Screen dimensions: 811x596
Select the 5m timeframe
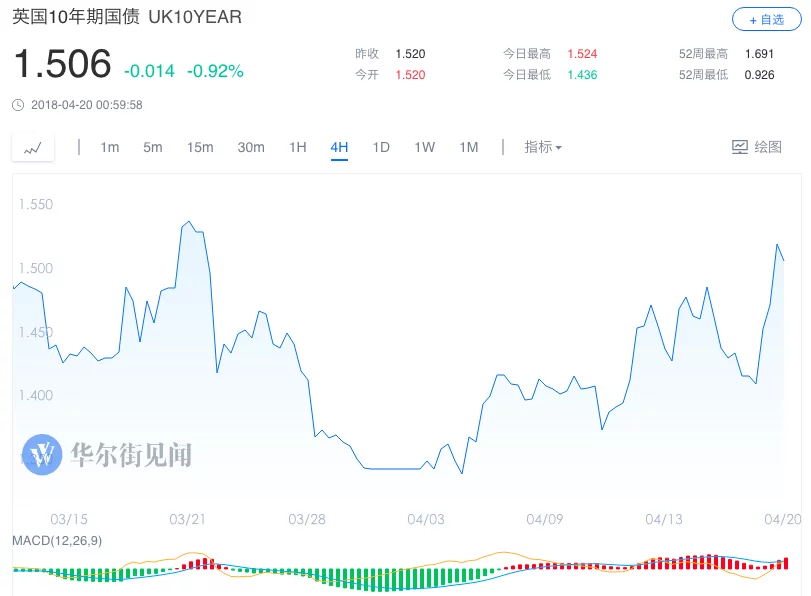(153, 147)
